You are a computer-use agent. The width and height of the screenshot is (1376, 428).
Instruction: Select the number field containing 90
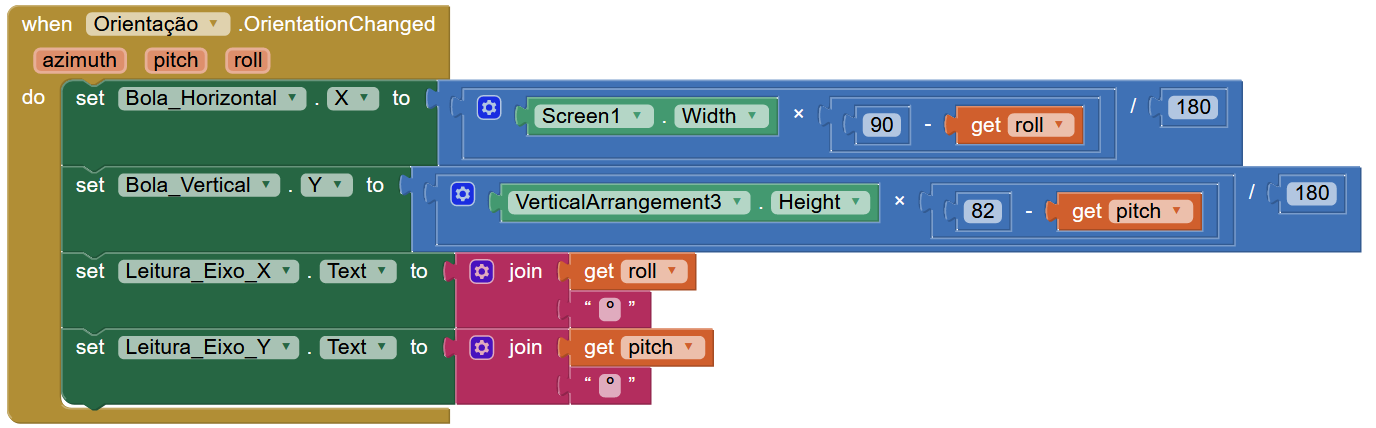click(881, 125)
